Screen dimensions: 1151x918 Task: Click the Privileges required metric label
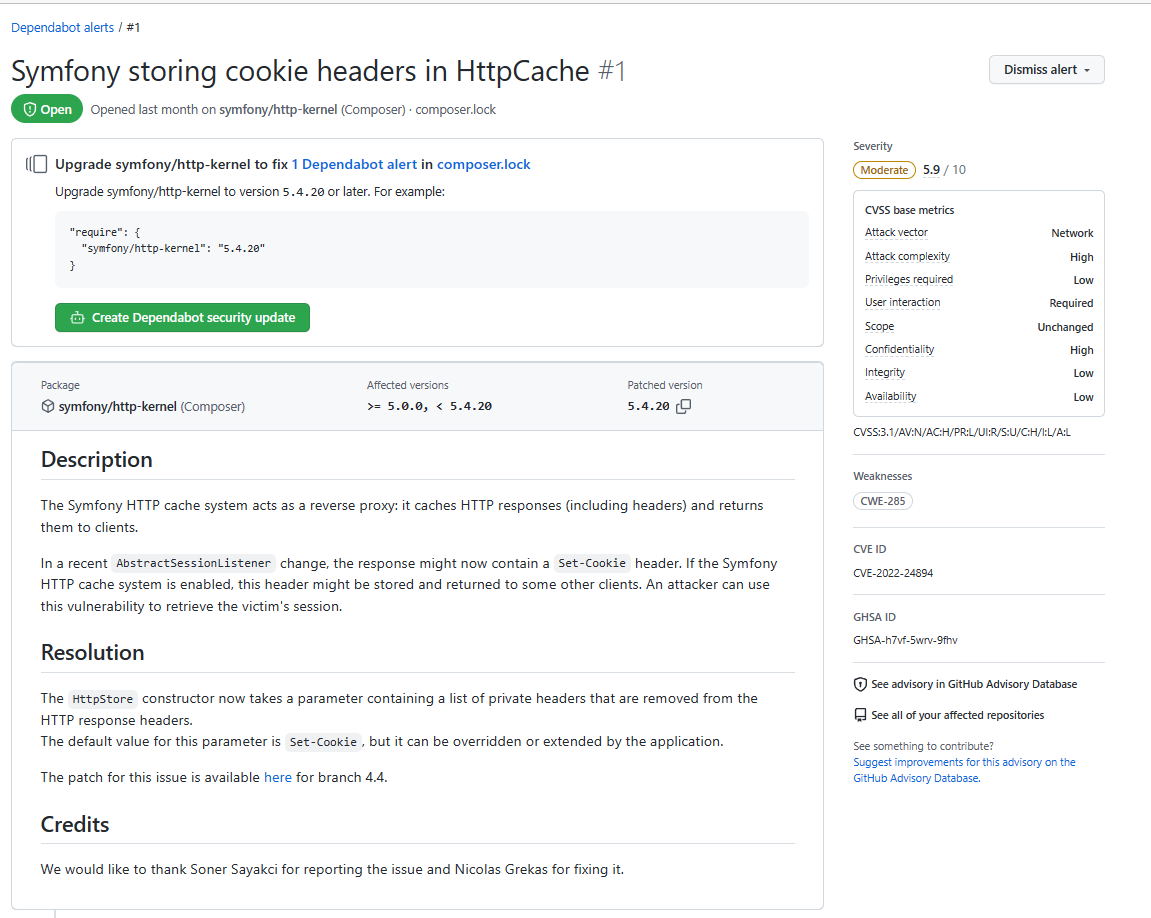click(908, 280)
